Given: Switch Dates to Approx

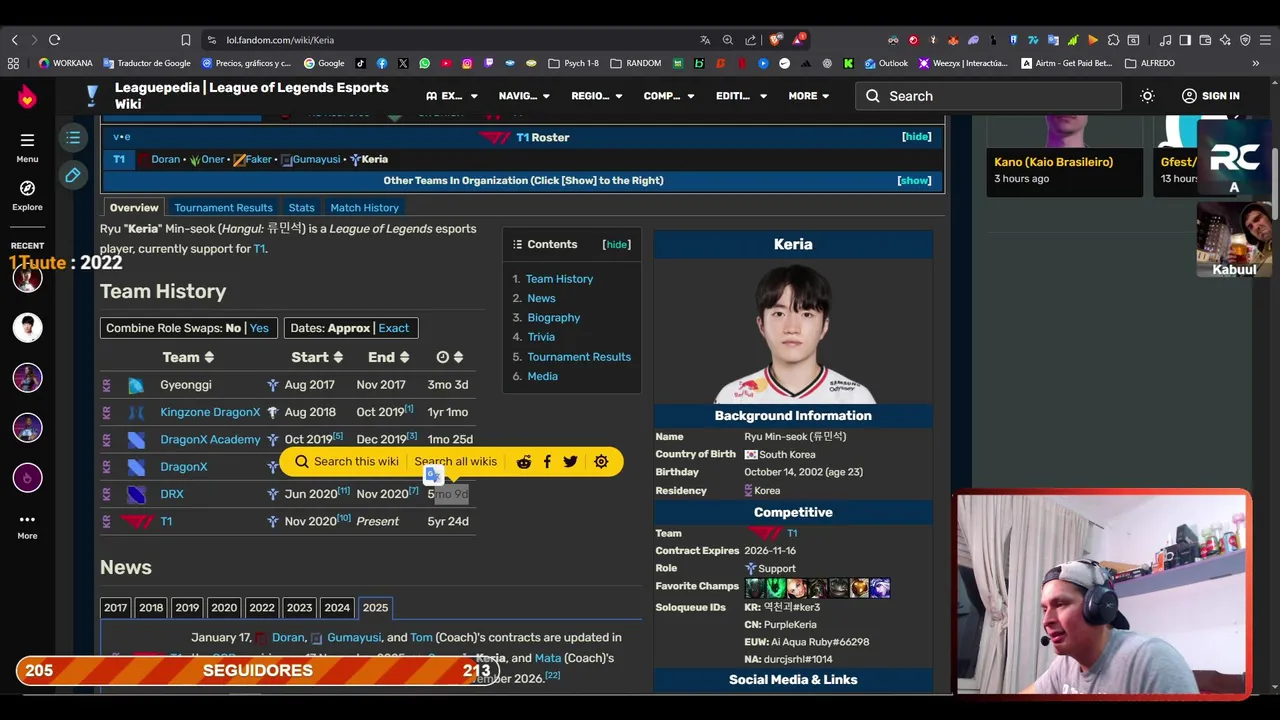Looking at the screenshot, I should [x=349, y=328].
